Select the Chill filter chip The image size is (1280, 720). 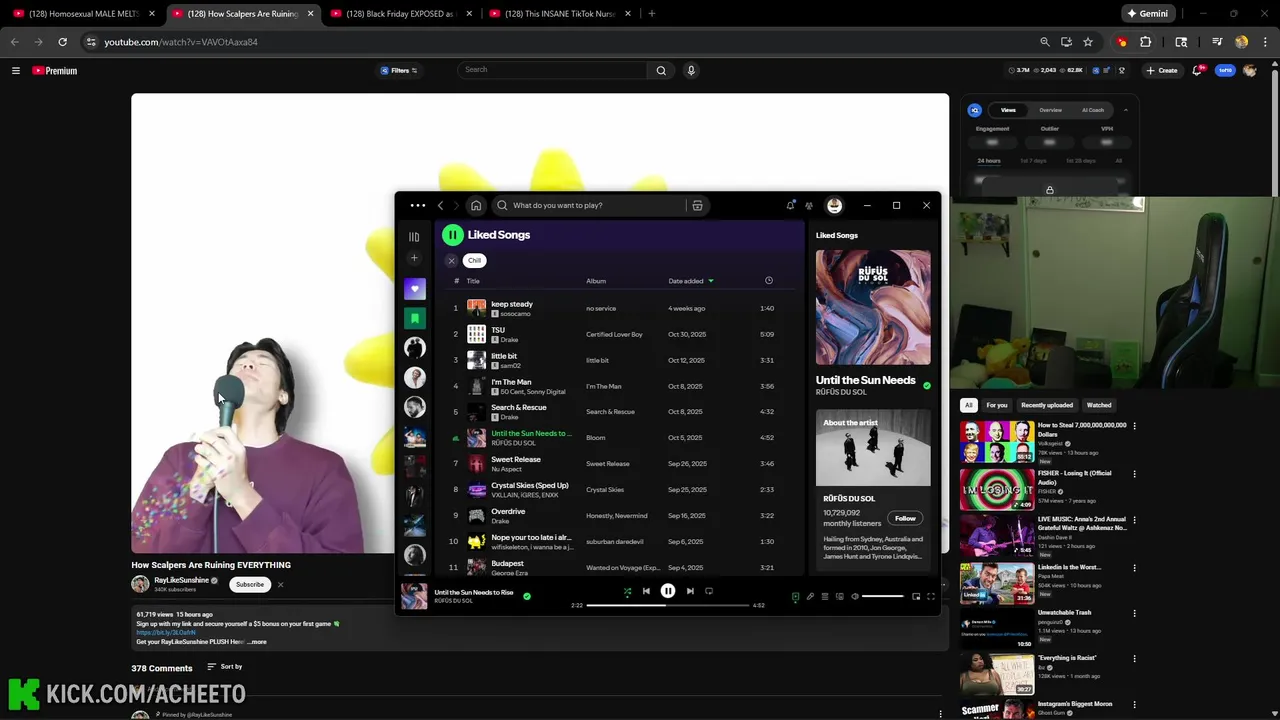(x=474, y=260)
